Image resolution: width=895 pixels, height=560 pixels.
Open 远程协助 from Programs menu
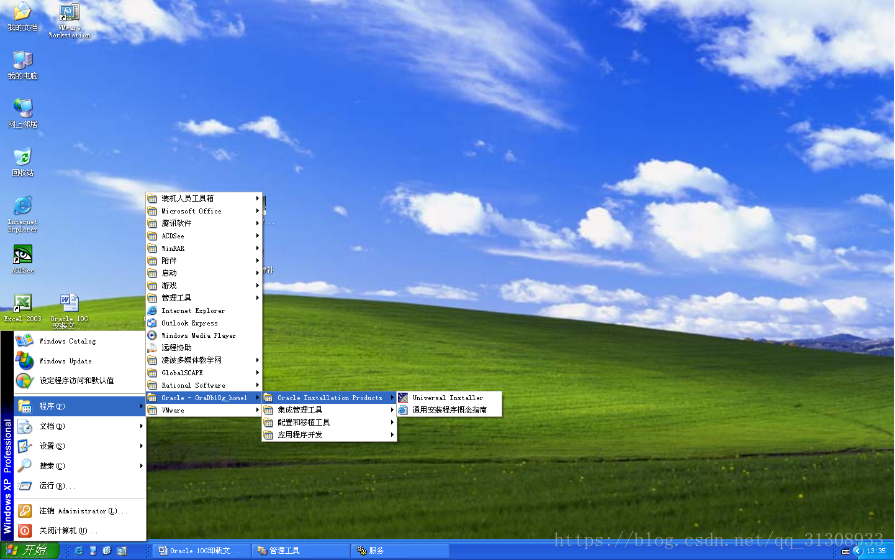point(204,348)
